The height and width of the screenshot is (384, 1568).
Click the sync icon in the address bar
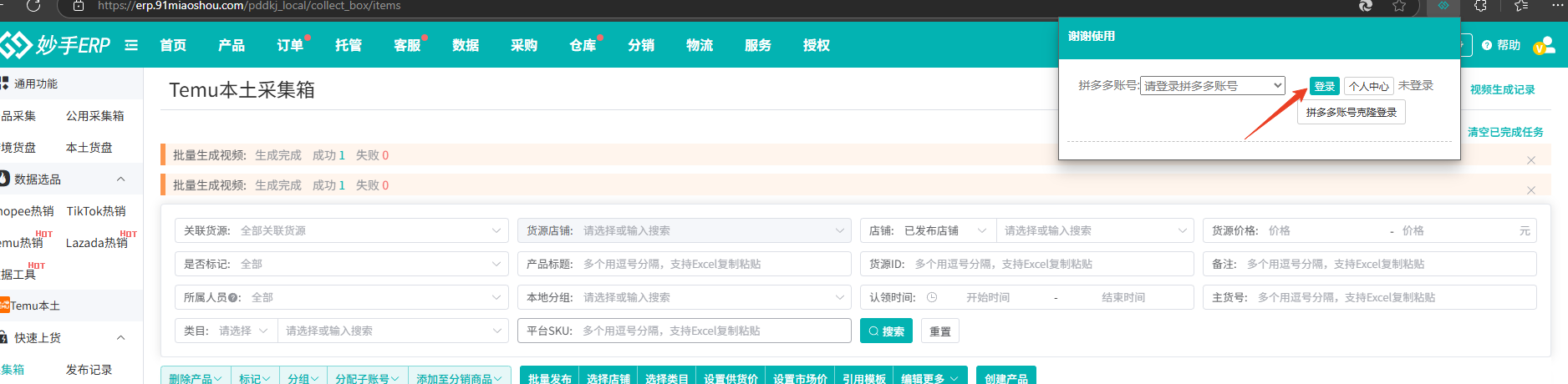[1366, 6]
